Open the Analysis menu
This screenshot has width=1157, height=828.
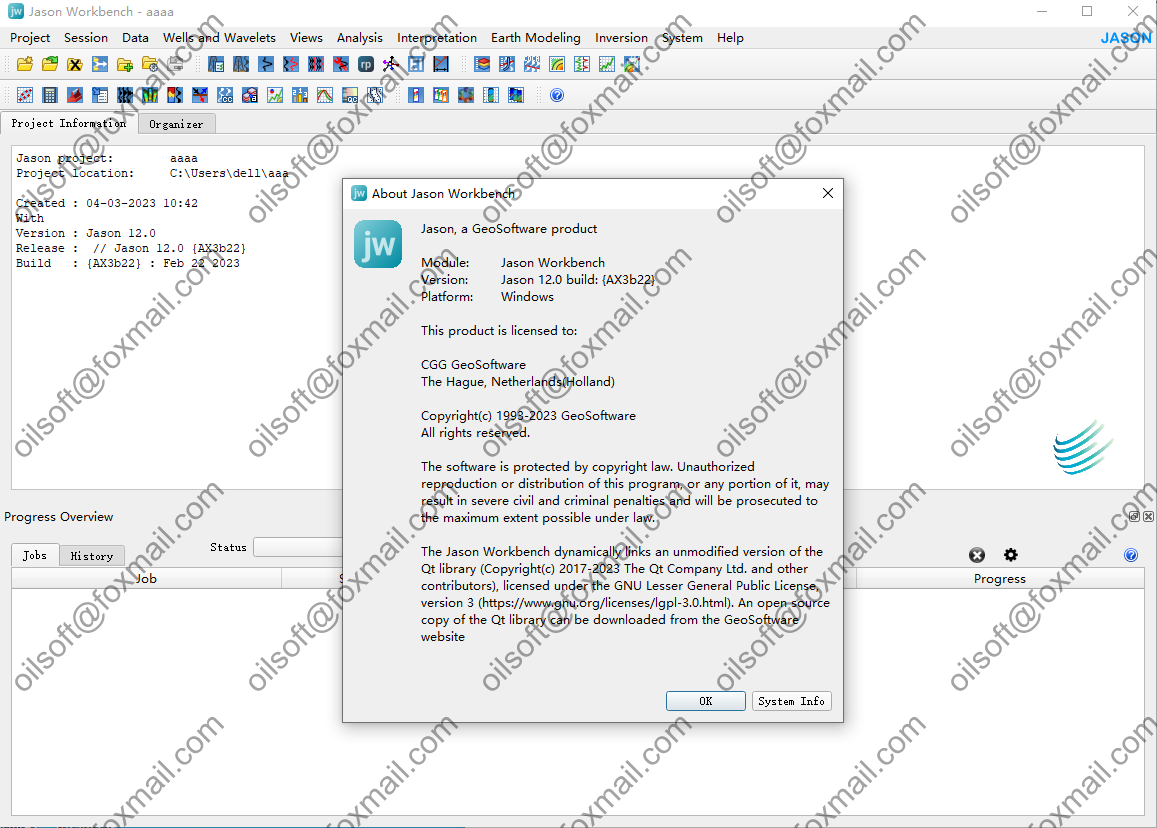(x=360, y=38)
